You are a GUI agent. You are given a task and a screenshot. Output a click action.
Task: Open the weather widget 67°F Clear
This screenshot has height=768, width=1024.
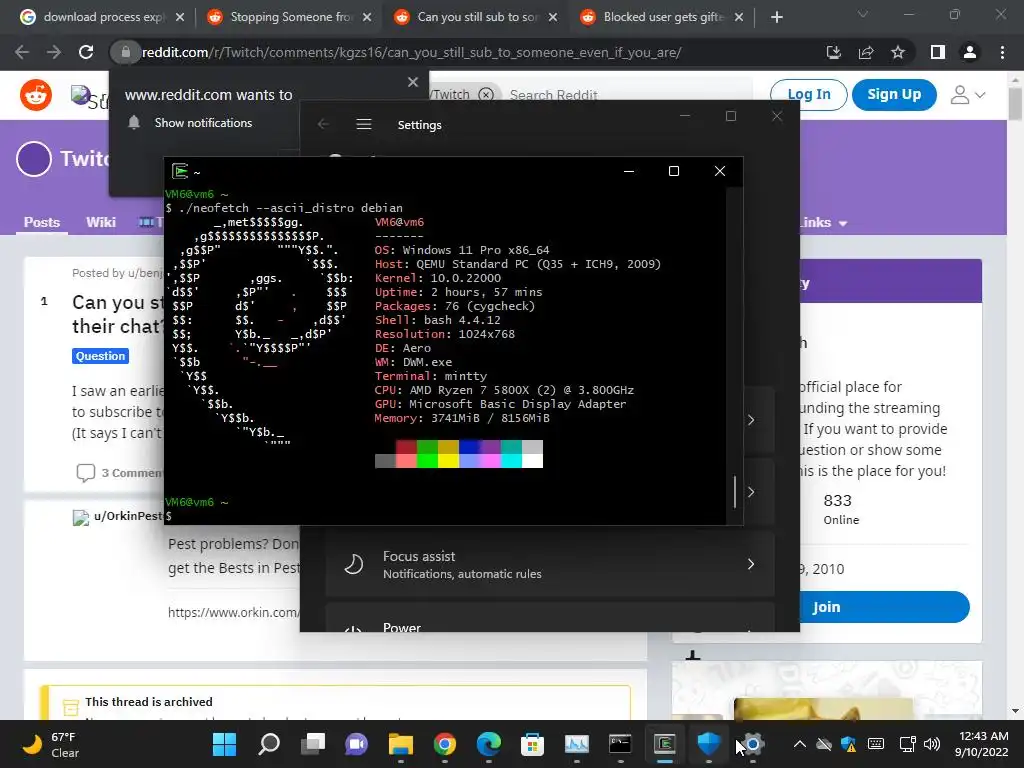click(50, 744)
